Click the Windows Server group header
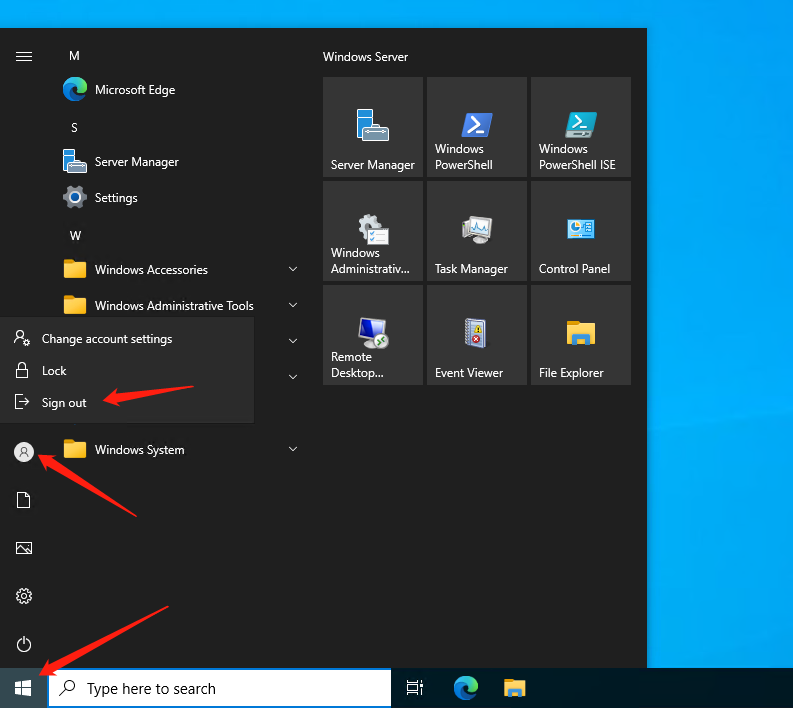Screen dimensions: 793x708 (x=365, y=57)
